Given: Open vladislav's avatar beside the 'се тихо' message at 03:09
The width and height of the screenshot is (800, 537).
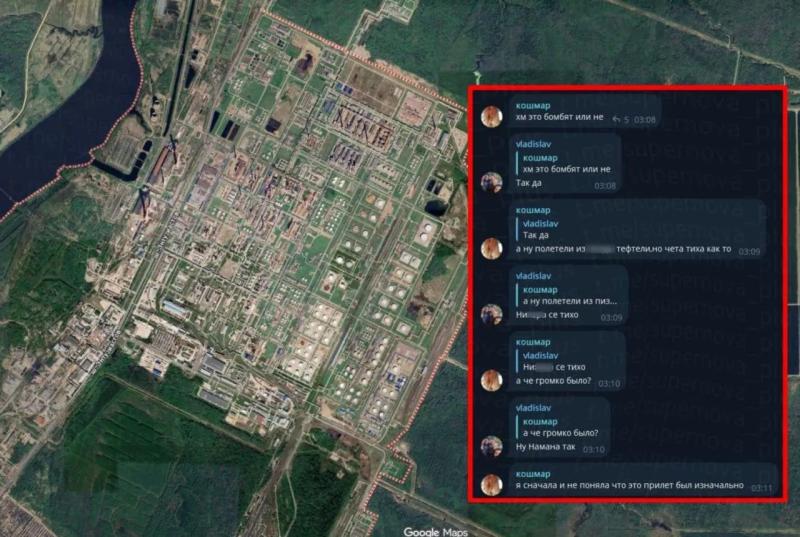Looking at the screenshot, I should (x=492, y=314).
